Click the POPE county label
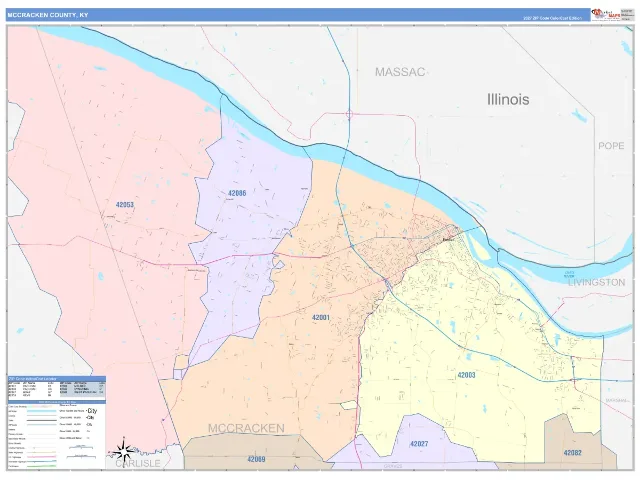This screenshot has height=480, width=640. tap(611, 146)
